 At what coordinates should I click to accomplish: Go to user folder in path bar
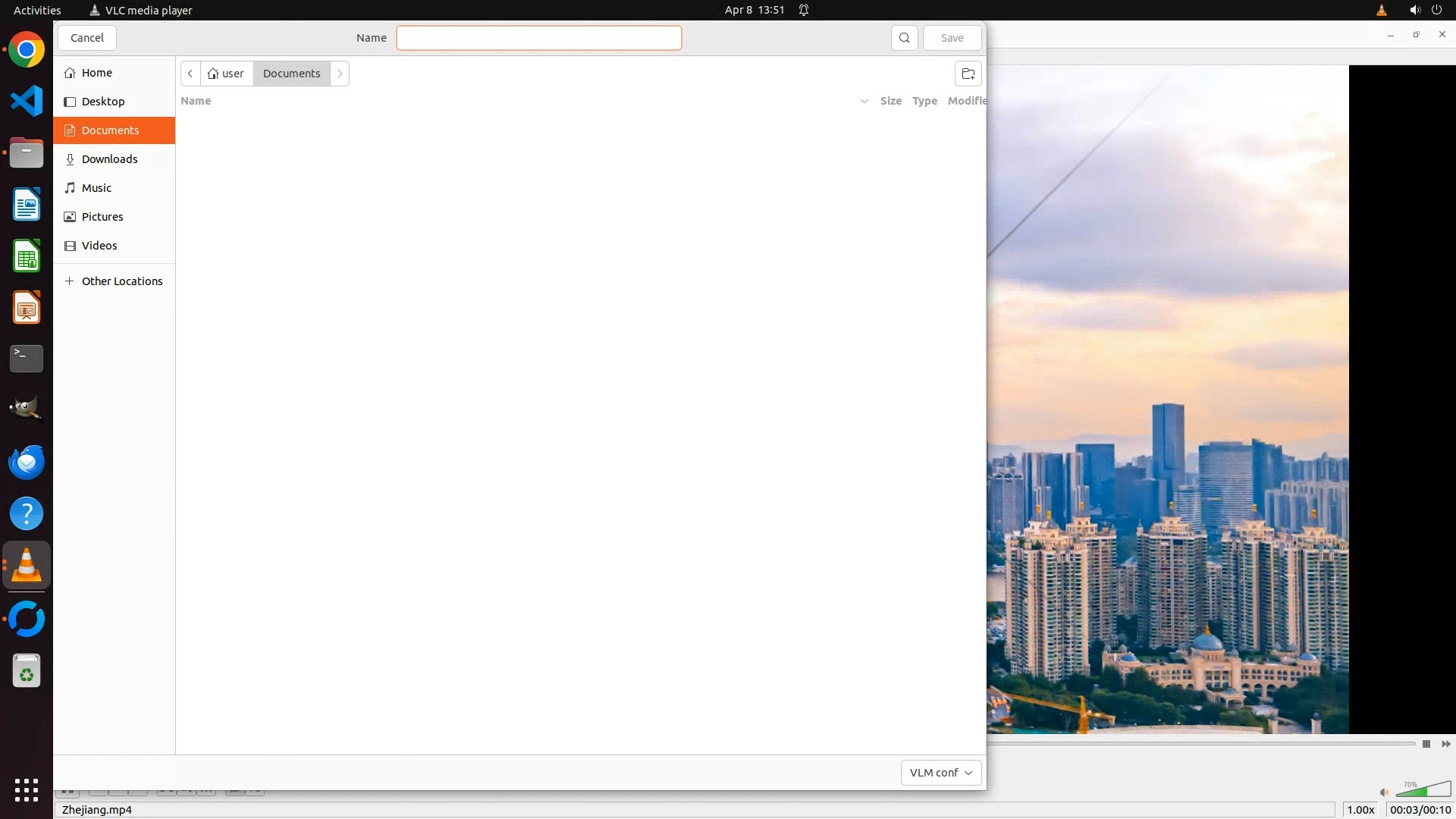click(227, 74)
